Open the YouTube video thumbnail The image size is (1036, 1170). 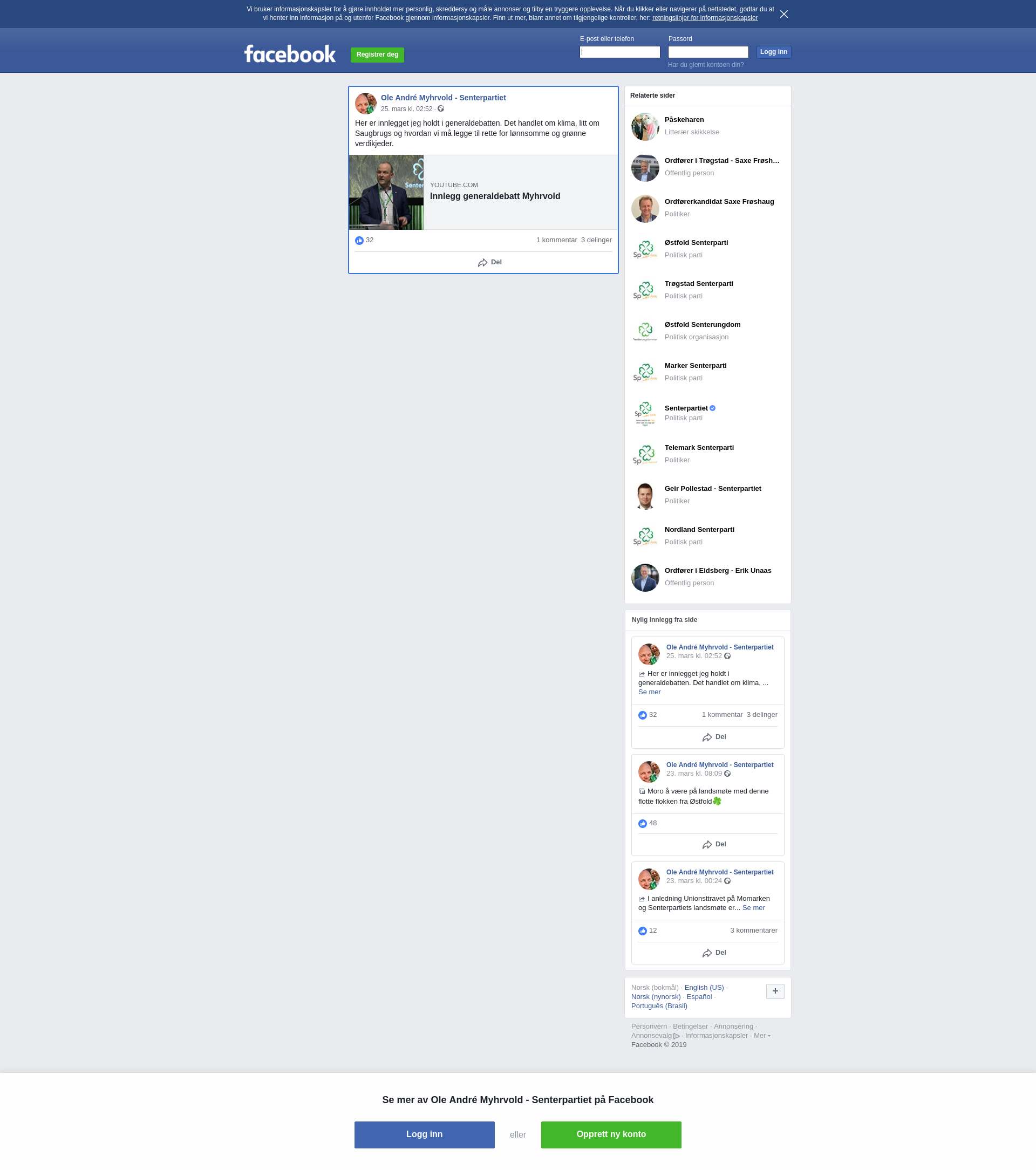386,193
